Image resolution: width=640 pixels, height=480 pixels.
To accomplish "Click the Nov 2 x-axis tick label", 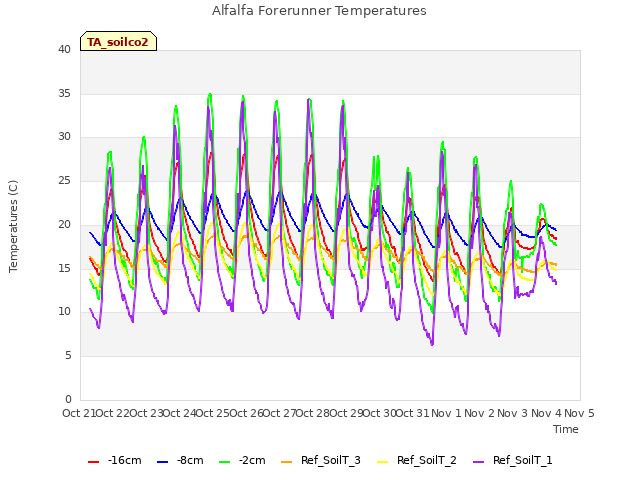I will (x=480, y=413).
